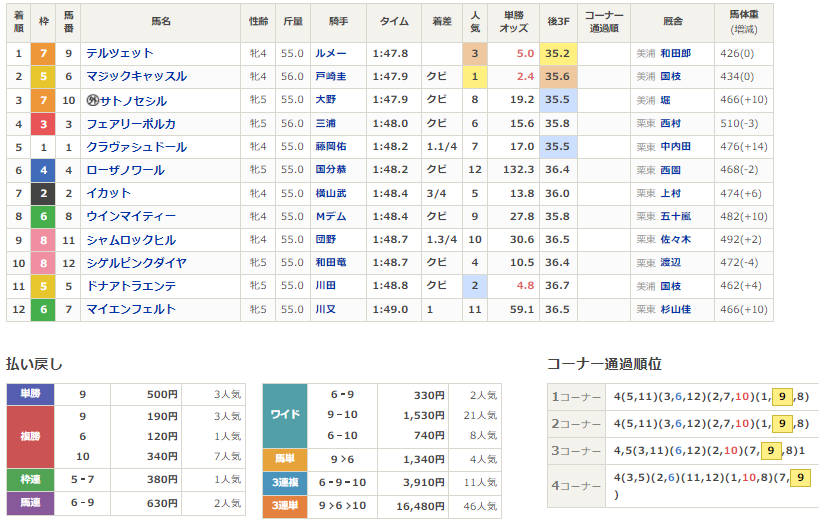Viewport: 819px width, 519px height.
Task: Open trainer 渡辺 link
Action: pyautogui.click(x=670, y=263)
